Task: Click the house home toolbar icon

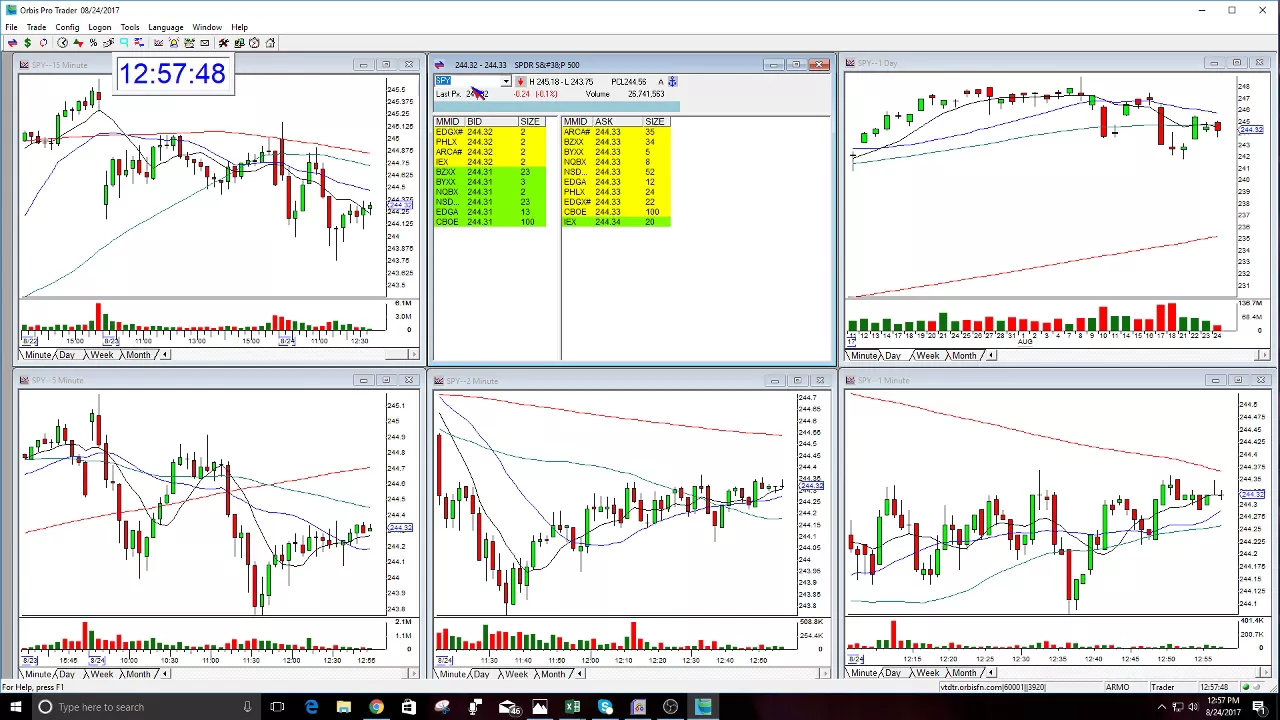Action: 270,43
